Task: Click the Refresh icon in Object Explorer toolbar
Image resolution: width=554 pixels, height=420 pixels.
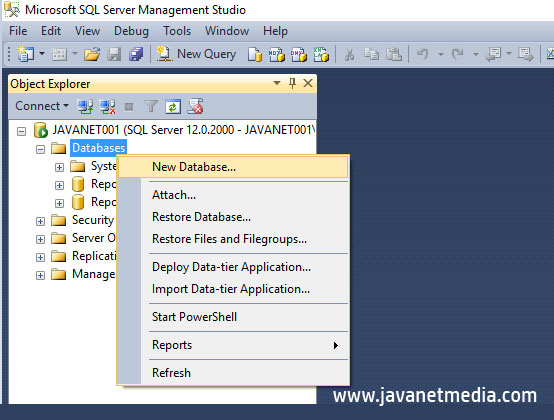Action: (173, 106)
